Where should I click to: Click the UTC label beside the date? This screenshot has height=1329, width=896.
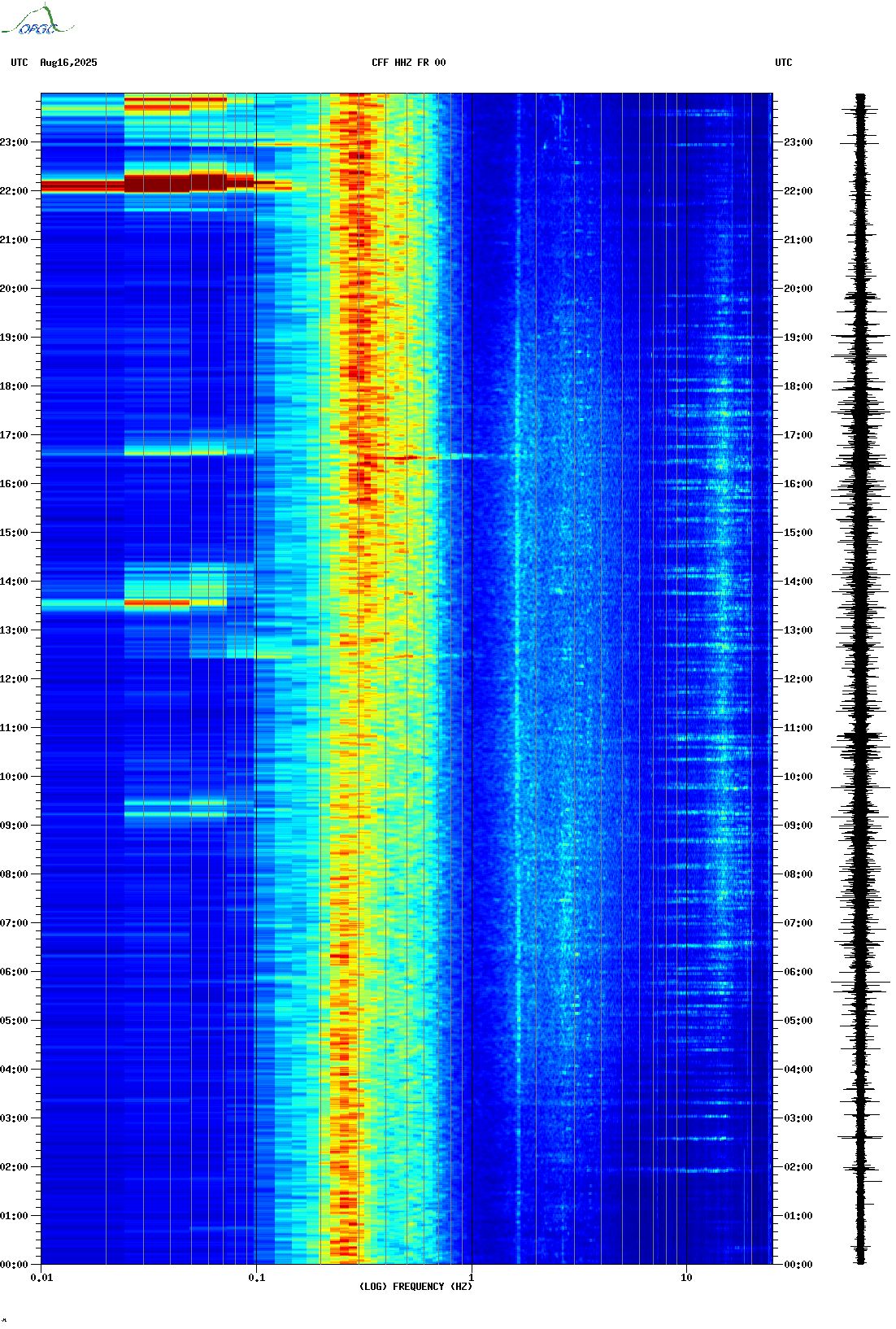pos(20,63)
